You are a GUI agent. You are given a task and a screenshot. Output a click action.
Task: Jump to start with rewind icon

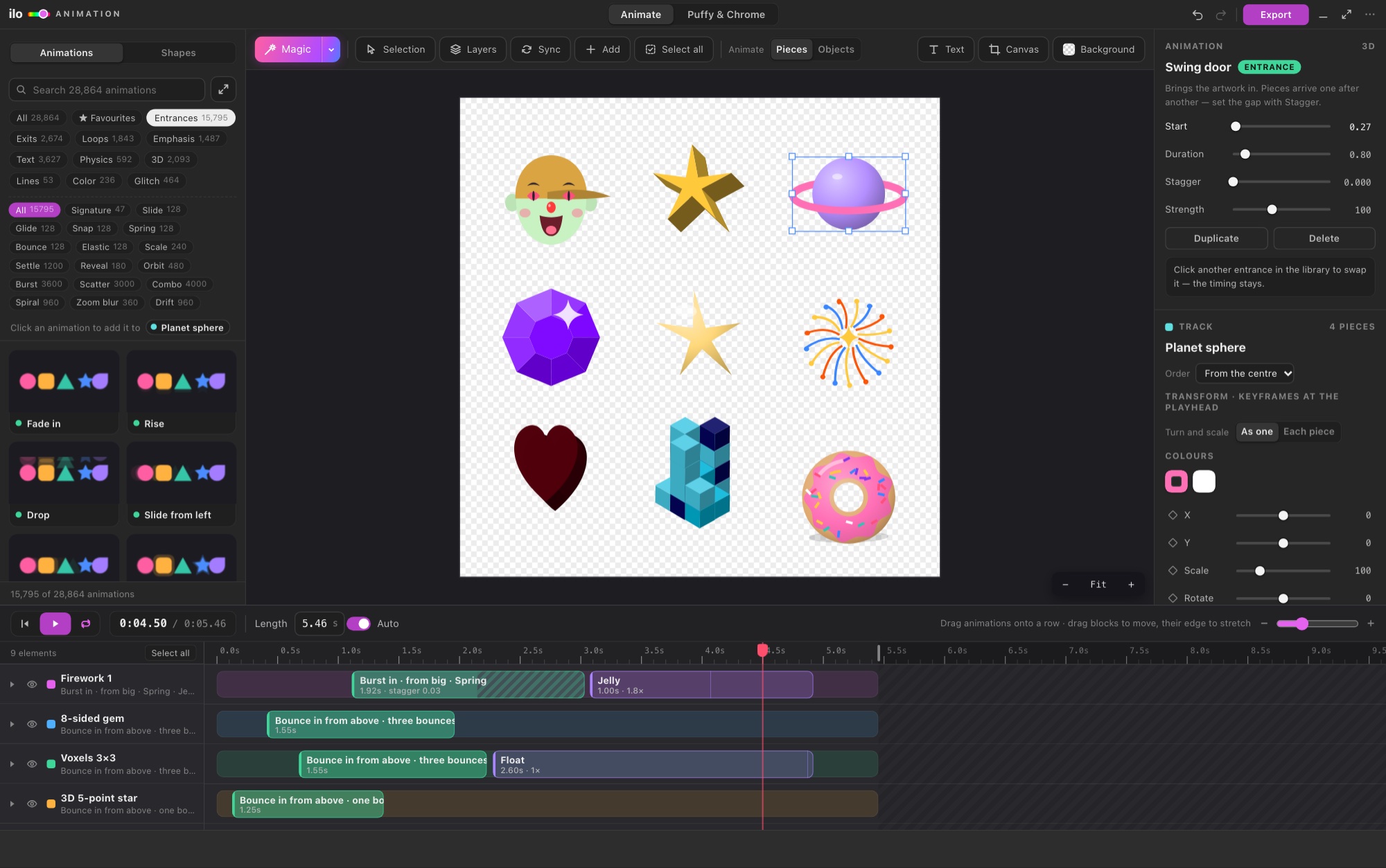point(25,623)
